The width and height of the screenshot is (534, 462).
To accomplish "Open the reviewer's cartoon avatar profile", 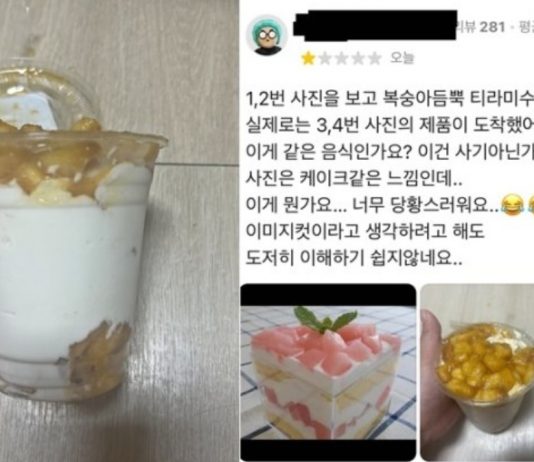I will coord(268,35).
